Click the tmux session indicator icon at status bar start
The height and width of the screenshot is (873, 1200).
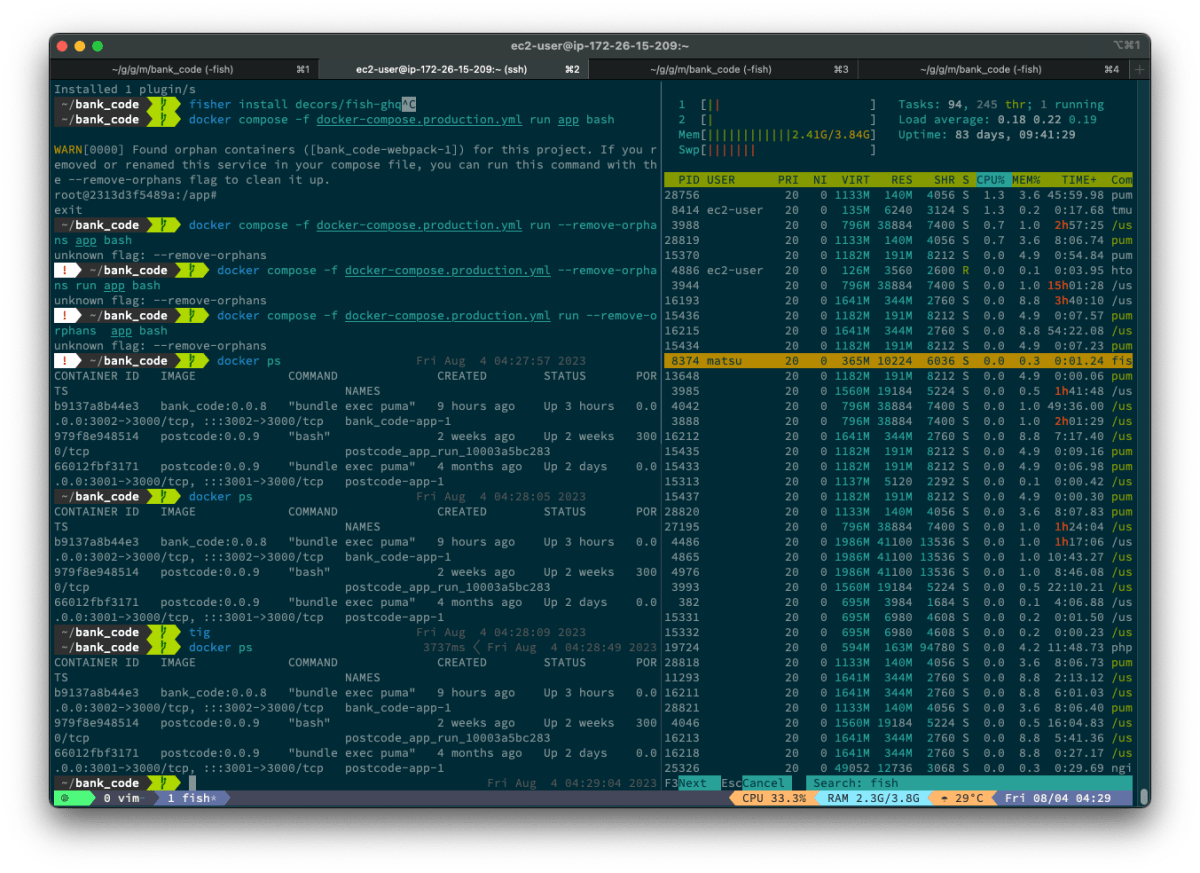point(64,798)
